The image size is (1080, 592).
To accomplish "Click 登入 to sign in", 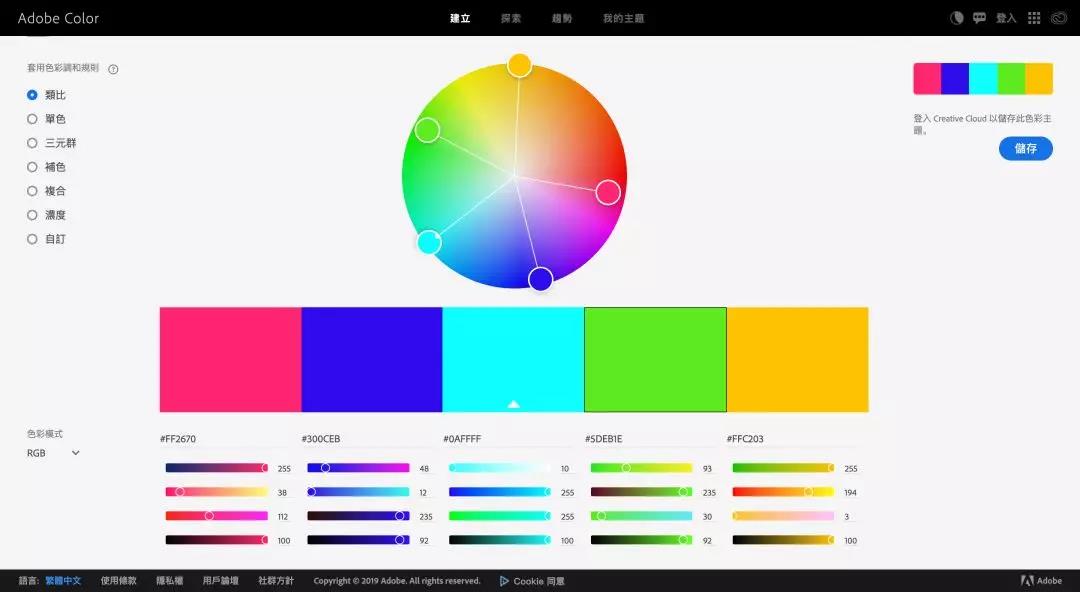I will [1006, 18].
